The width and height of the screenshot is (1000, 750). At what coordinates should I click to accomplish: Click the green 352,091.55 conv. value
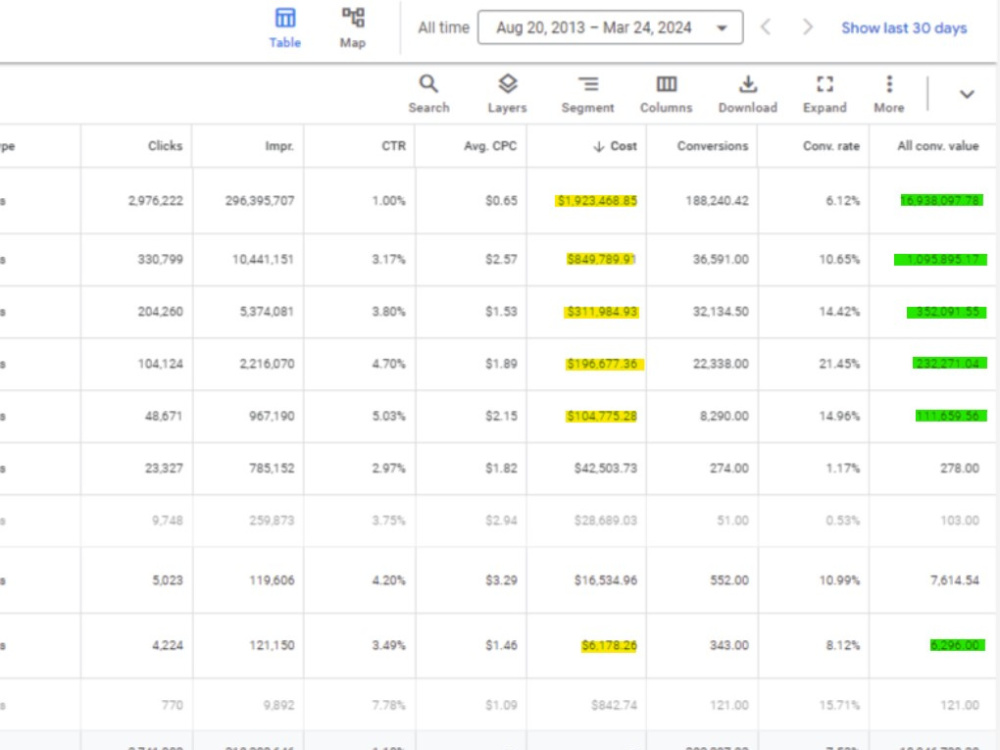(x=946, y=312)
